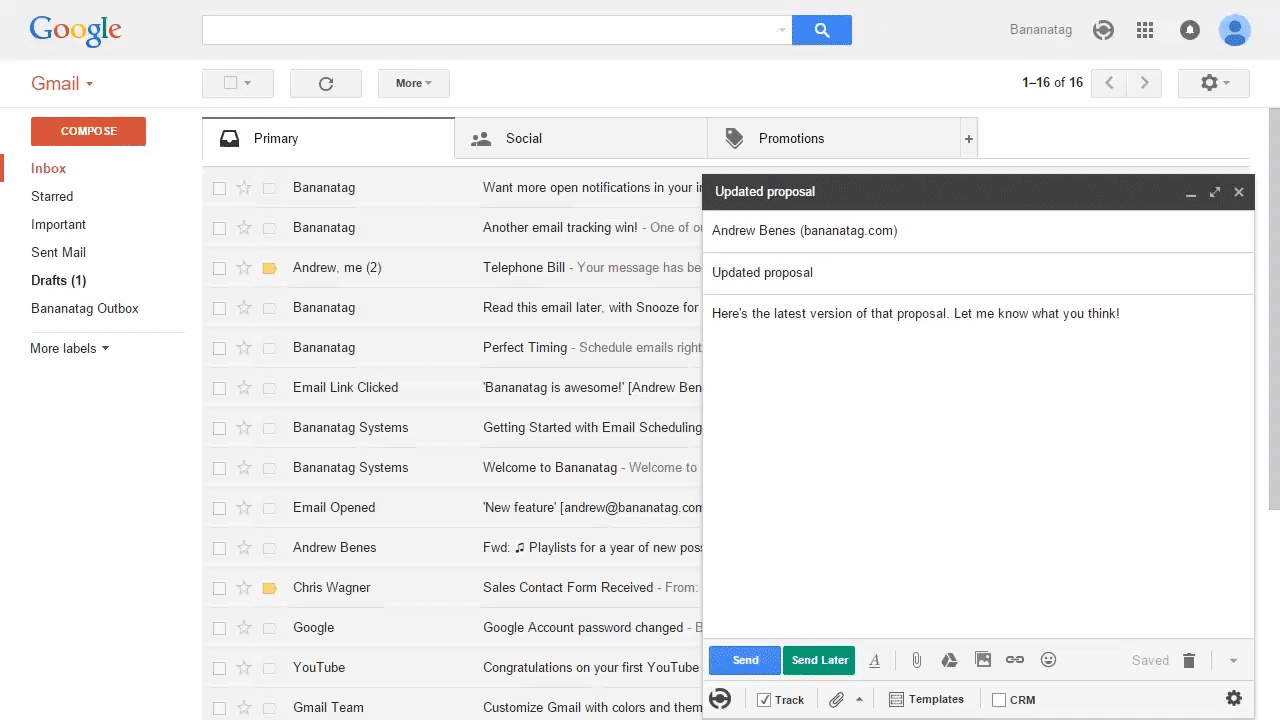Open Drafts (1) folder
The height and width of the screenshot is (720, 1280).
tap(59, 281)
